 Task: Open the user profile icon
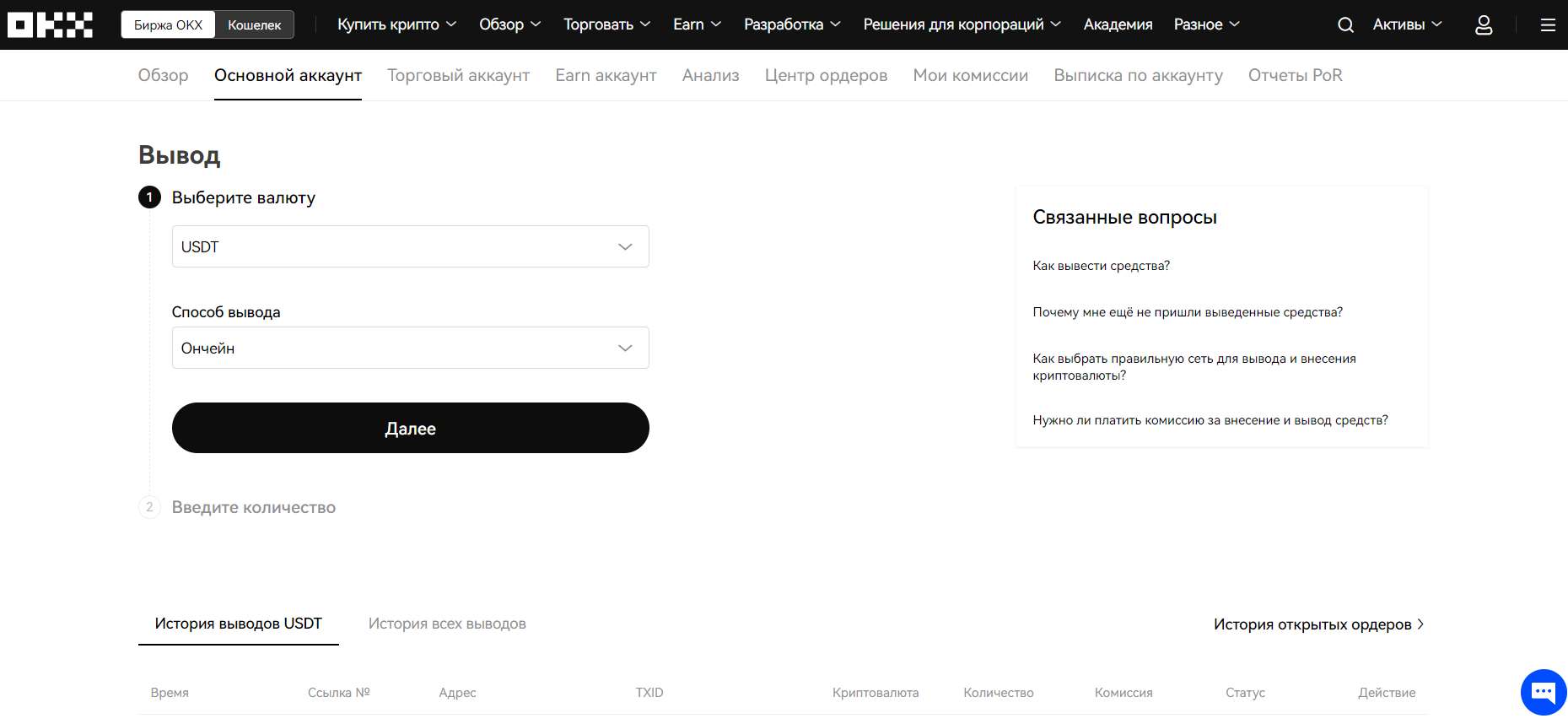tap(1484, 25)
